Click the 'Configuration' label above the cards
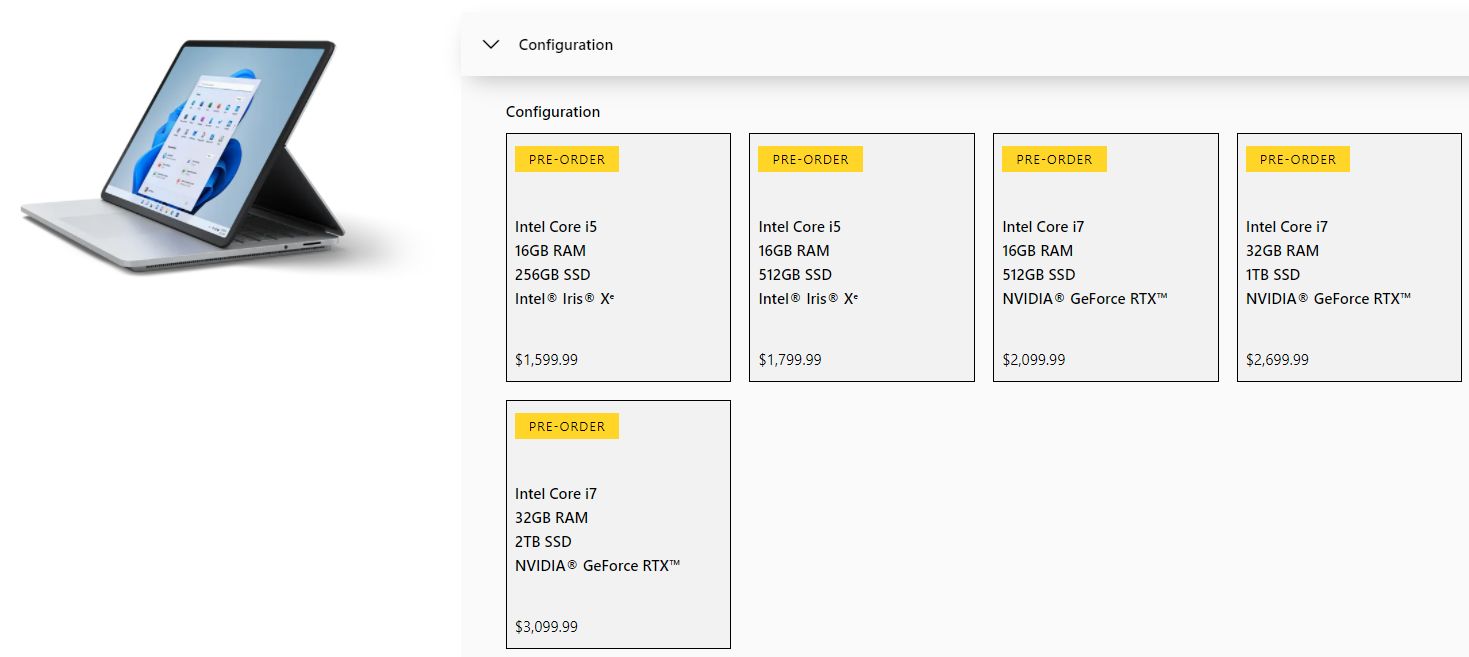The height and width of the screenshot is (657, 1469). pos(553,112)
